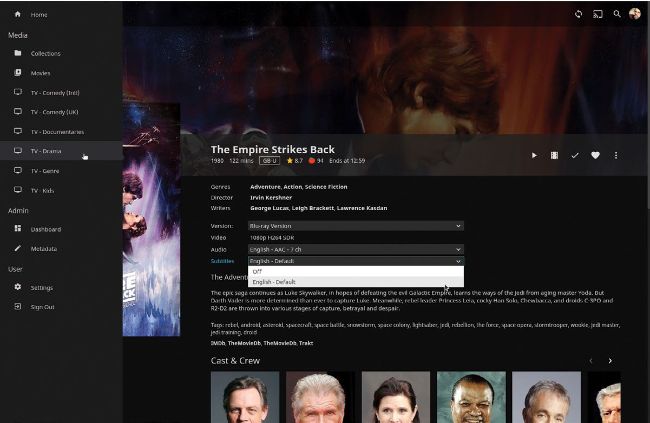Toggle favorite heart for the movie

pos(595,155)
